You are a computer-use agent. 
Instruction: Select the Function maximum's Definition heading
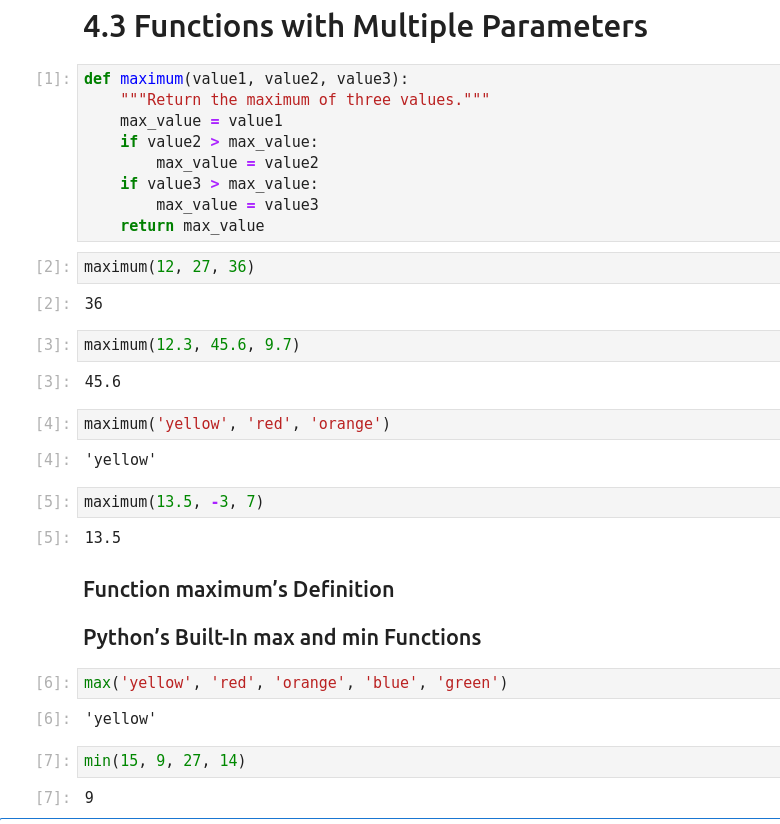coord(238,590)
